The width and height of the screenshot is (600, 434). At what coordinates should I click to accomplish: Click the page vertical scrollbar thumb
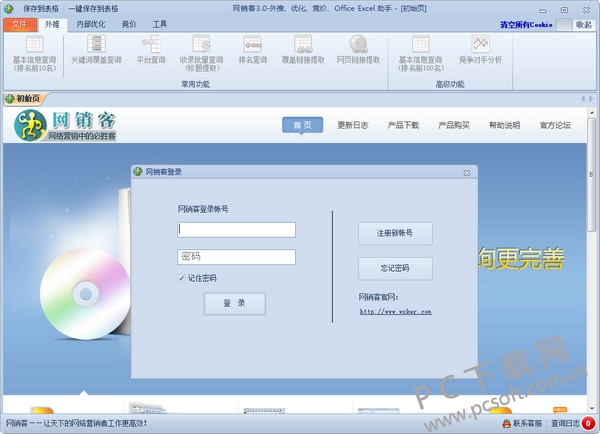(592, 175)
